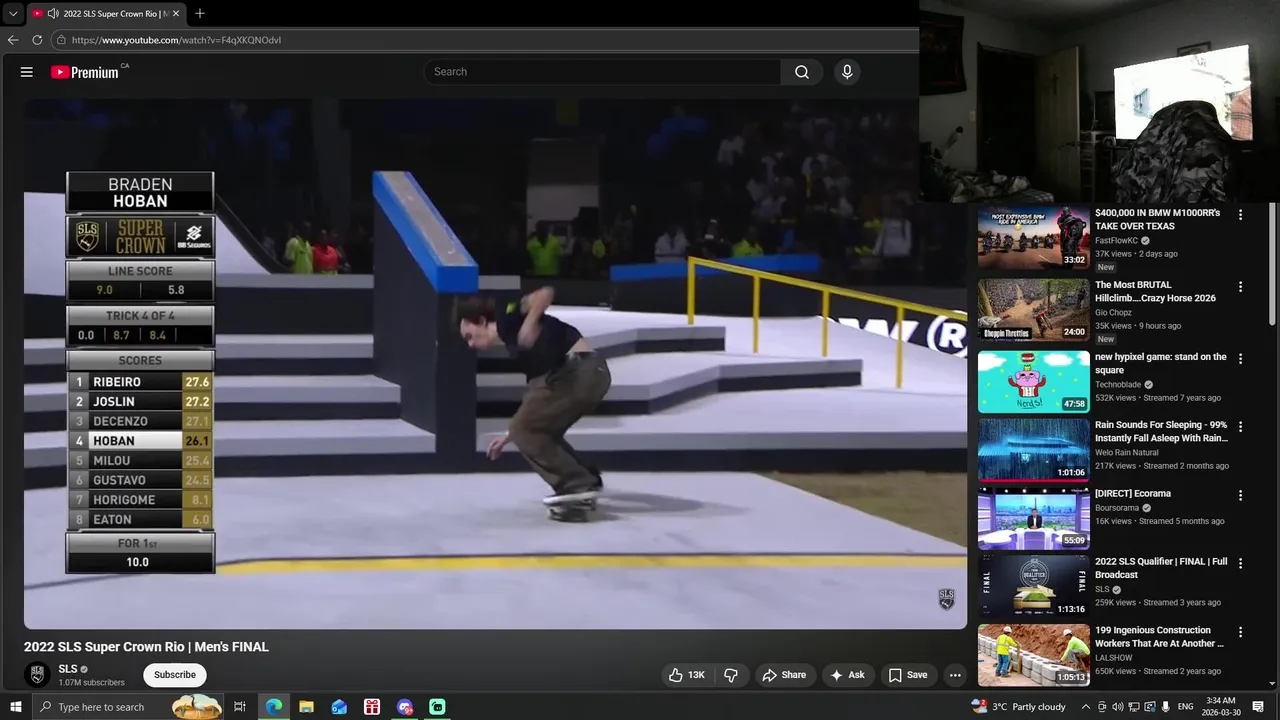Open volume control in system tray

(1118, 707)
